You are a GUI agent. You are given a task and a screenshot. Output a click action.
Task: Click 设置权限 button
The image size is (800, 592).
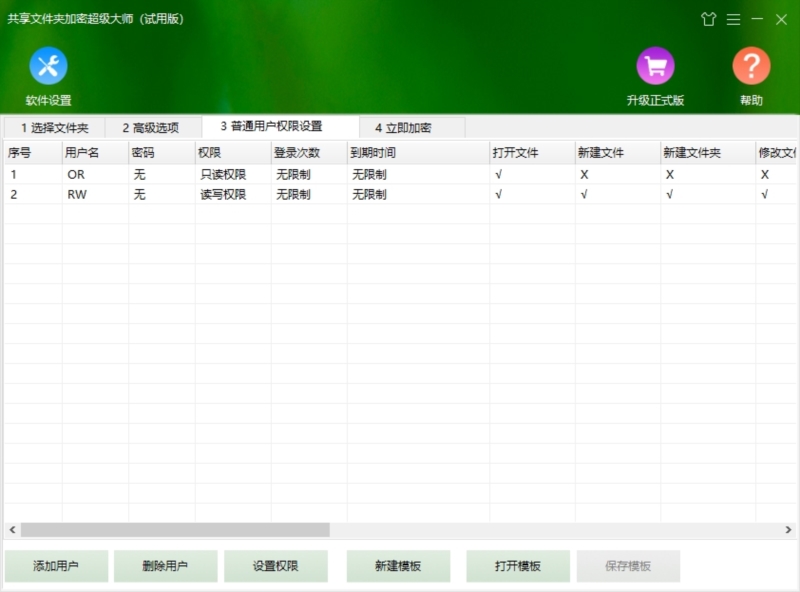pyautogui.click(x=276, y=565)
